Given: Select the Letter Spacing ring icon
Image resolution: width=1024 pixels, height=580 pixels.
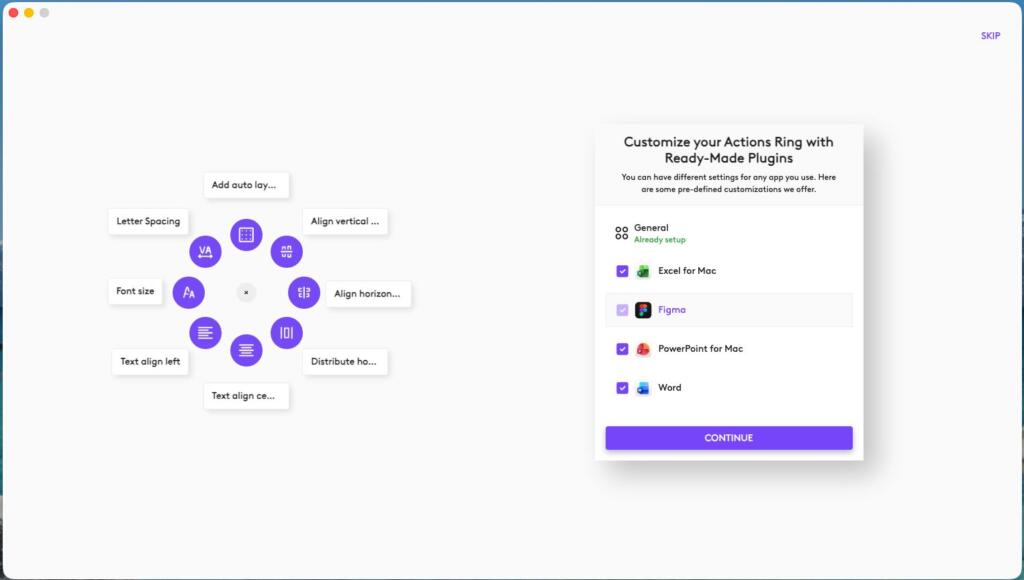Looking at the screenshot, I should (205, 251).
